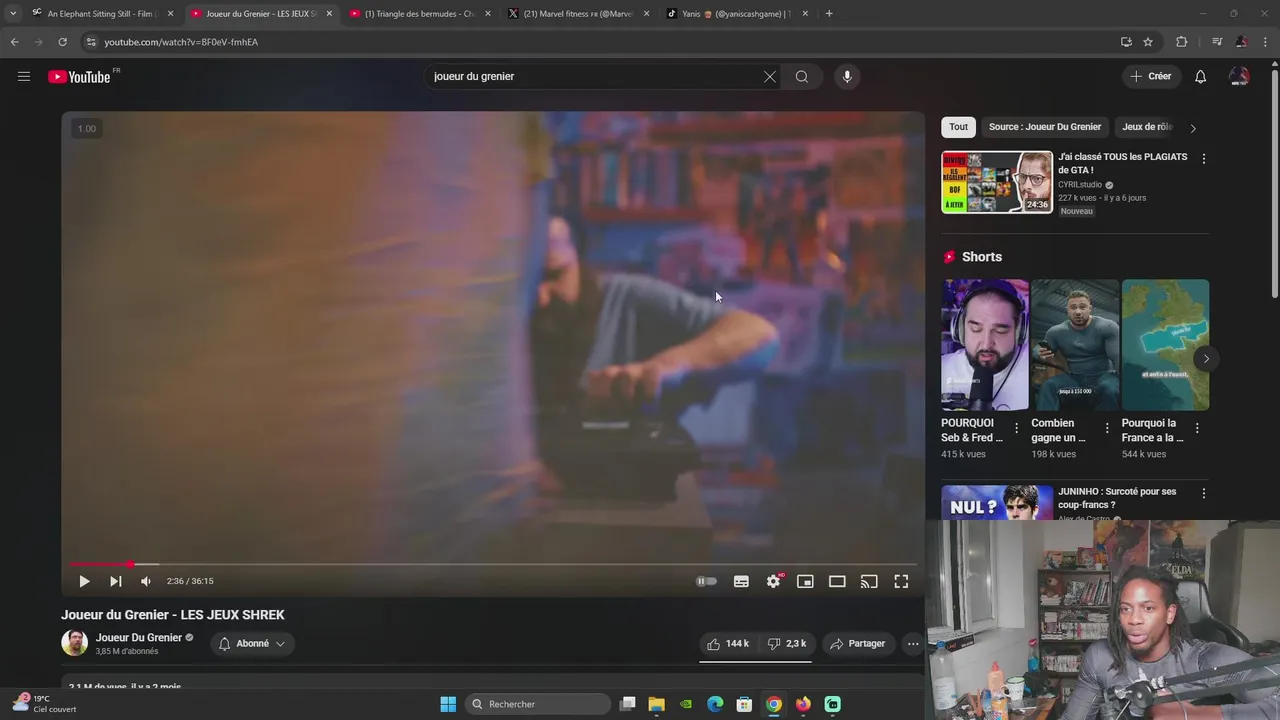Switch to Marvel fitness X tab
The image size is (1280, 720).
(579, 14)
